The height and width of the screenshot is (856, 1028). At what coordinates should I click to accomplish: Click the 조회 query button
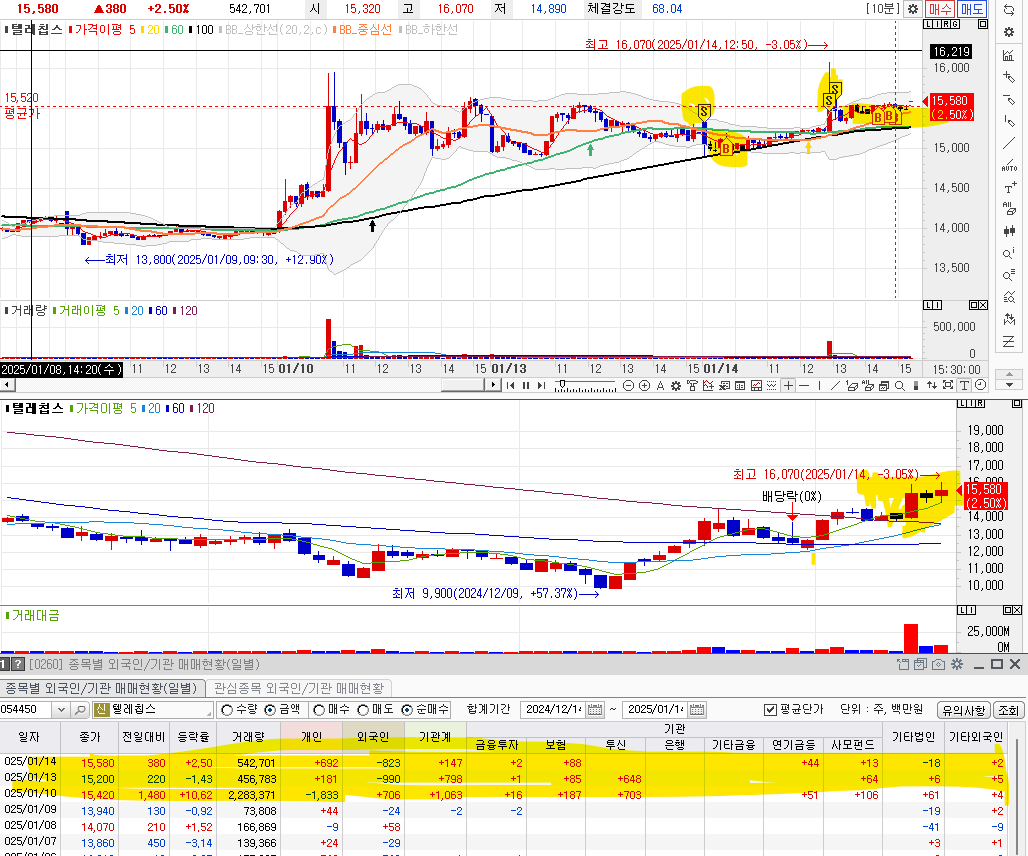pyautogui.click(x=1008, y=710)
